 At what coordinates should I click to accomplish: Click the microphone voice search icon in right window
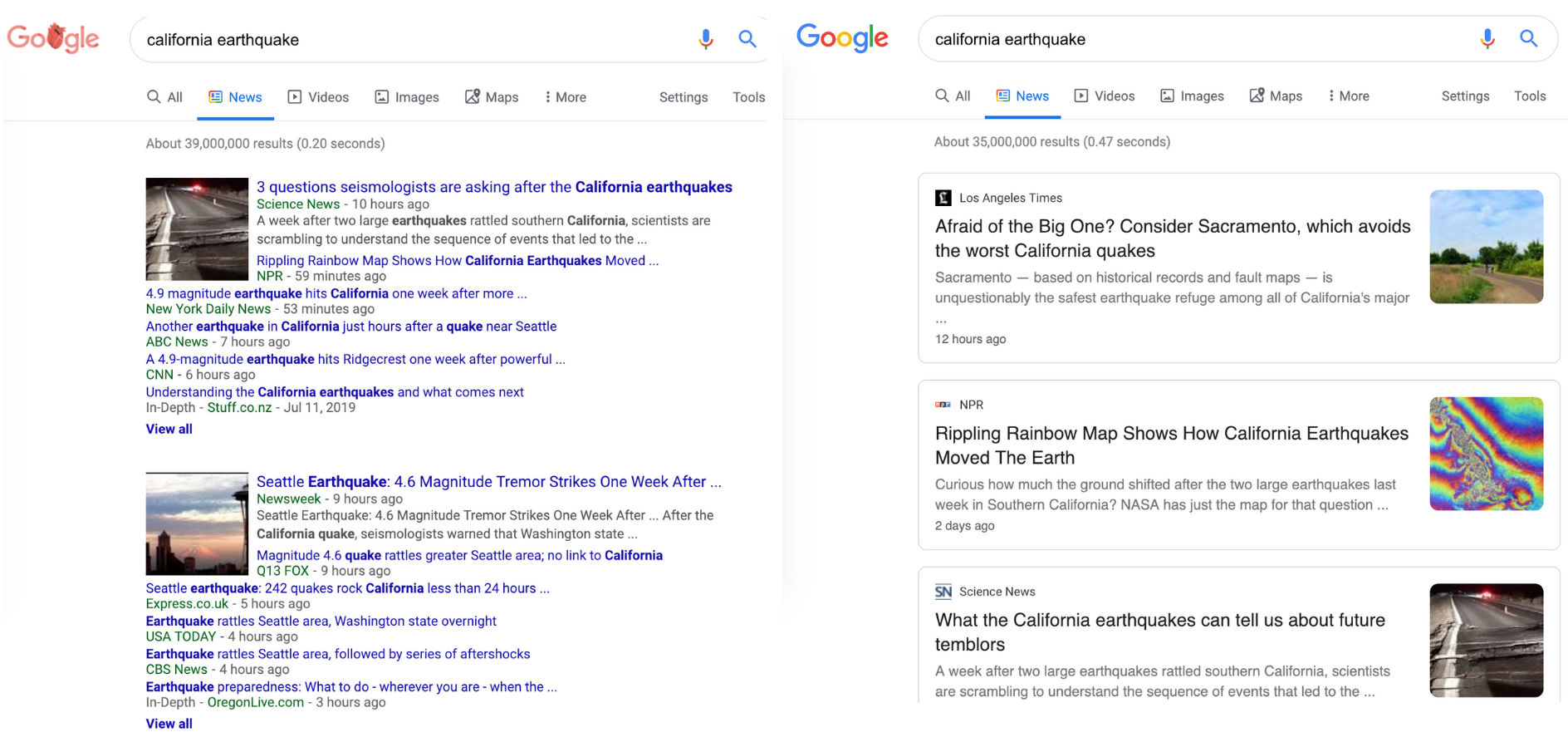(1487, 38)
